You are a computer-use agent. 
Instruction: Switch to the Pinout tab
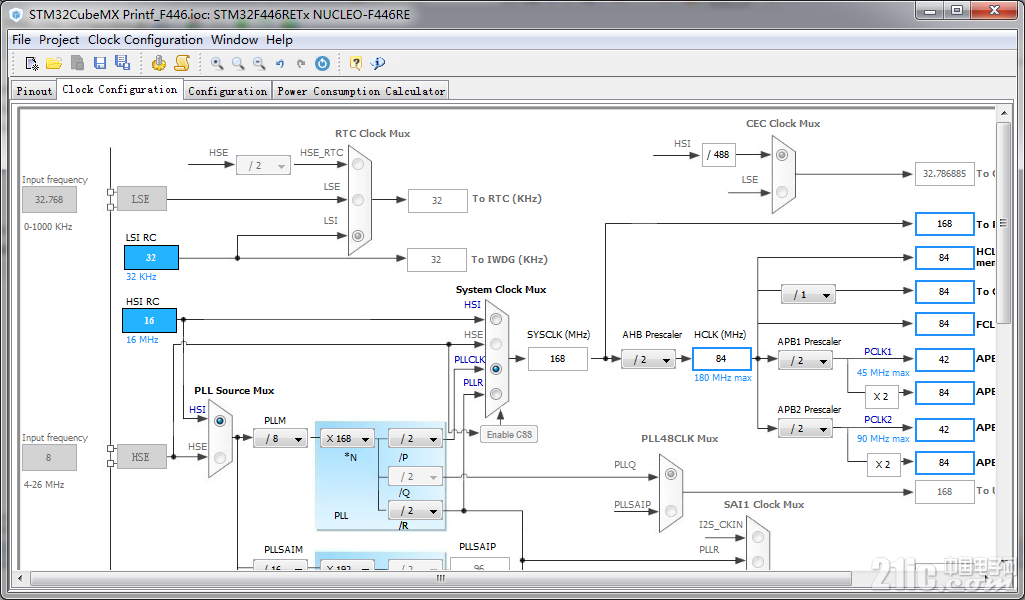34,91
